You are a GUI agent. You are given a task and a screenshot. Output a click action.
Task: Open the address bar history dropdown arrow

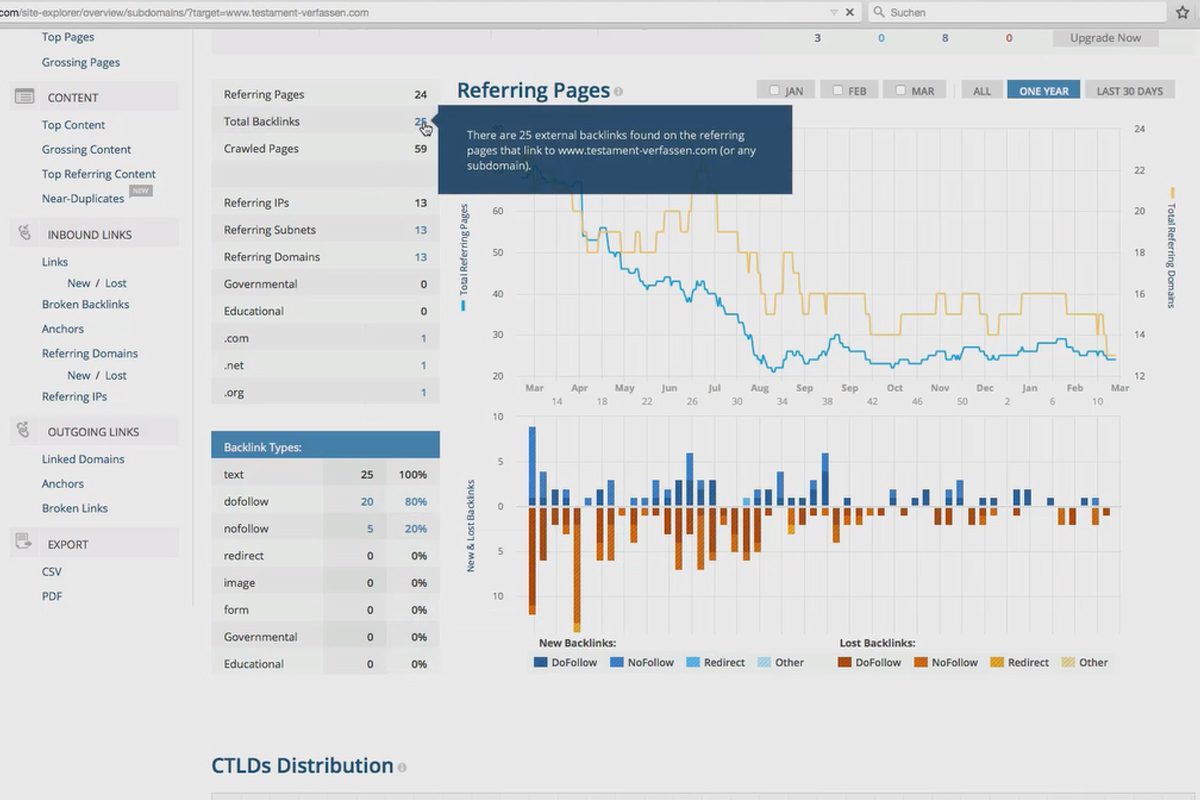[834, 12]
